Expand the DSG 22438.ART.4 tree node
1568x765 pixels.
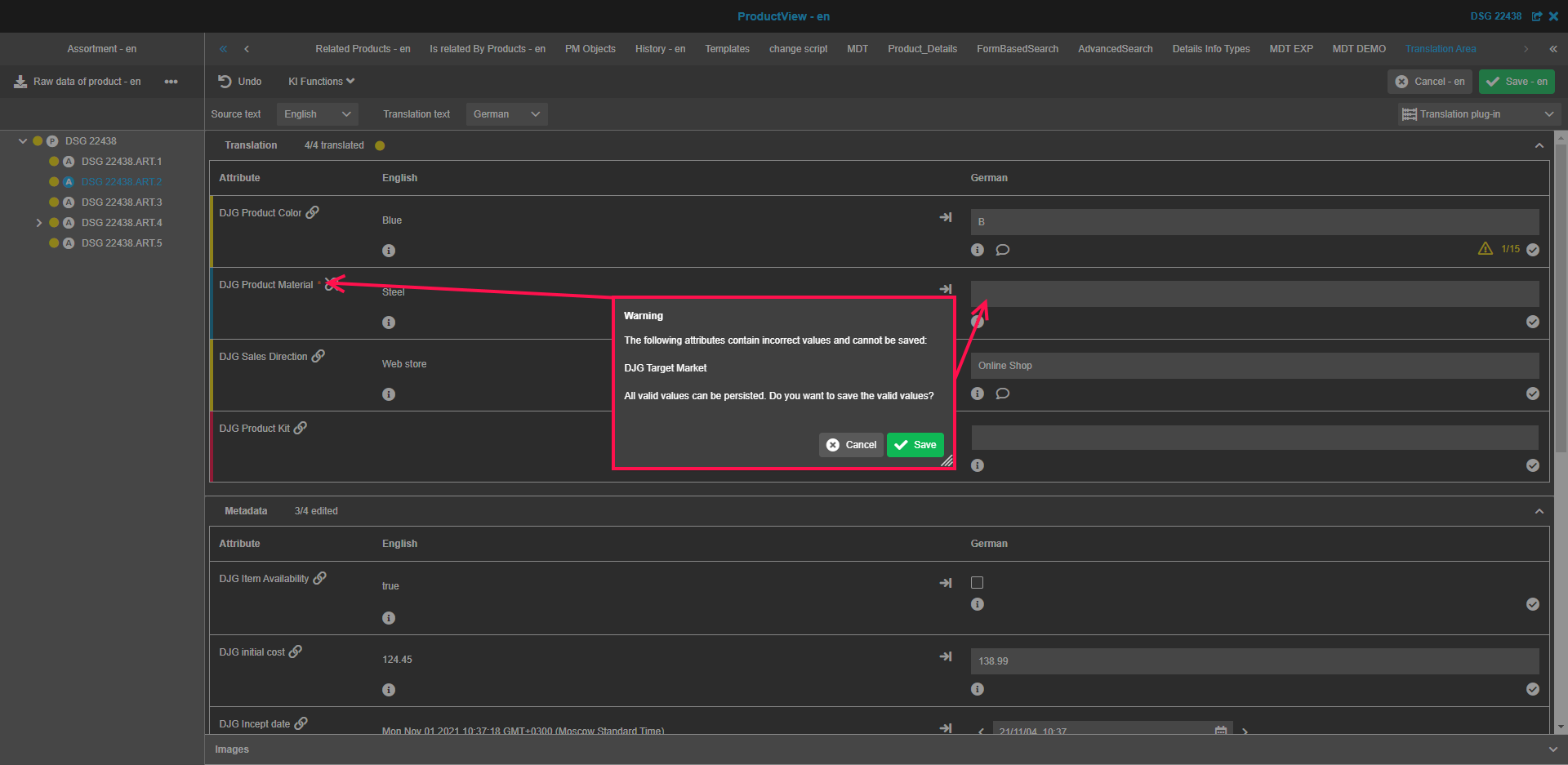pos(38,223)
